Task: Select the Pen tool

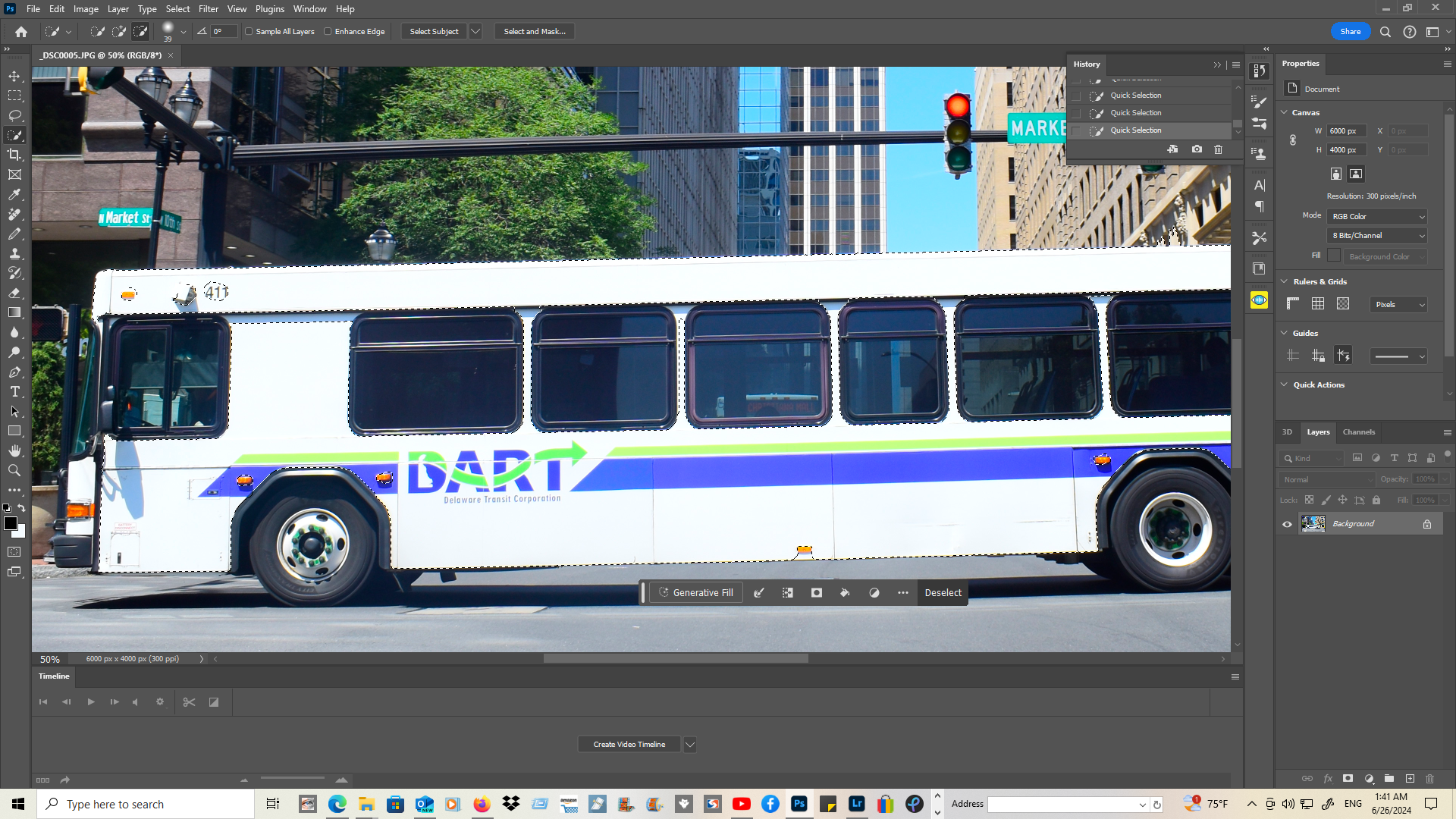Action: point(14,372)
